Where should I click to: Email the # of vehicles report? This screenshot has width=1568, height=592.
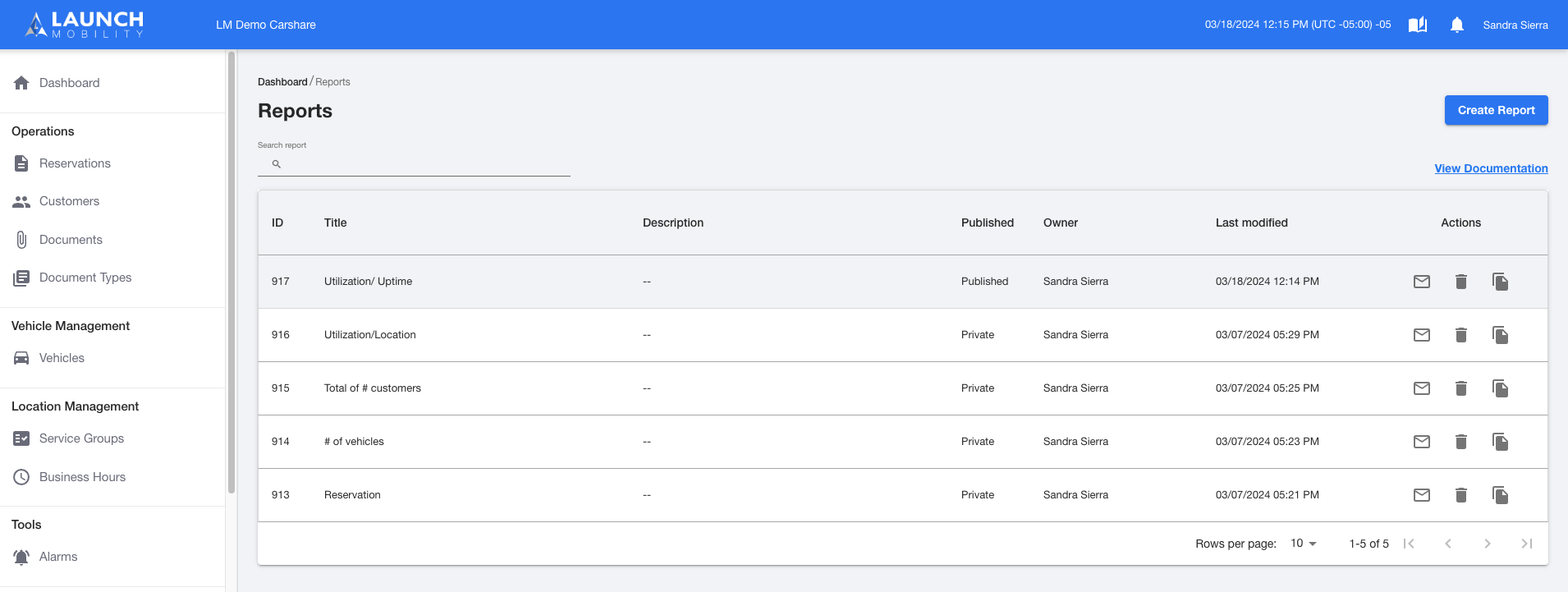click(x=1422, y=442)
